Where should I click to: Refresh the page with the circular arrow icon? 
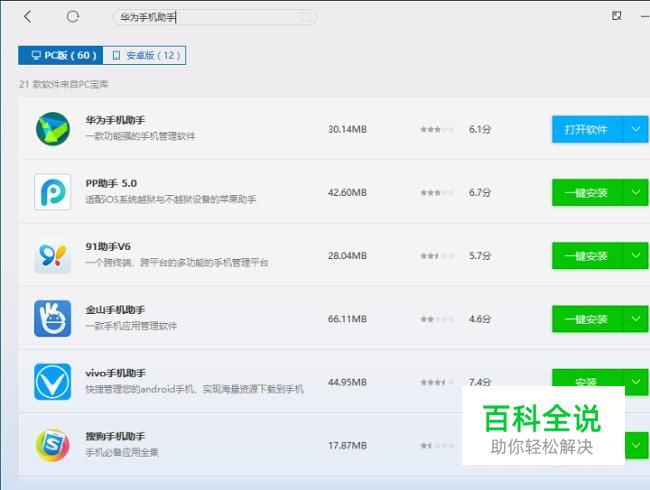[73, 17]
